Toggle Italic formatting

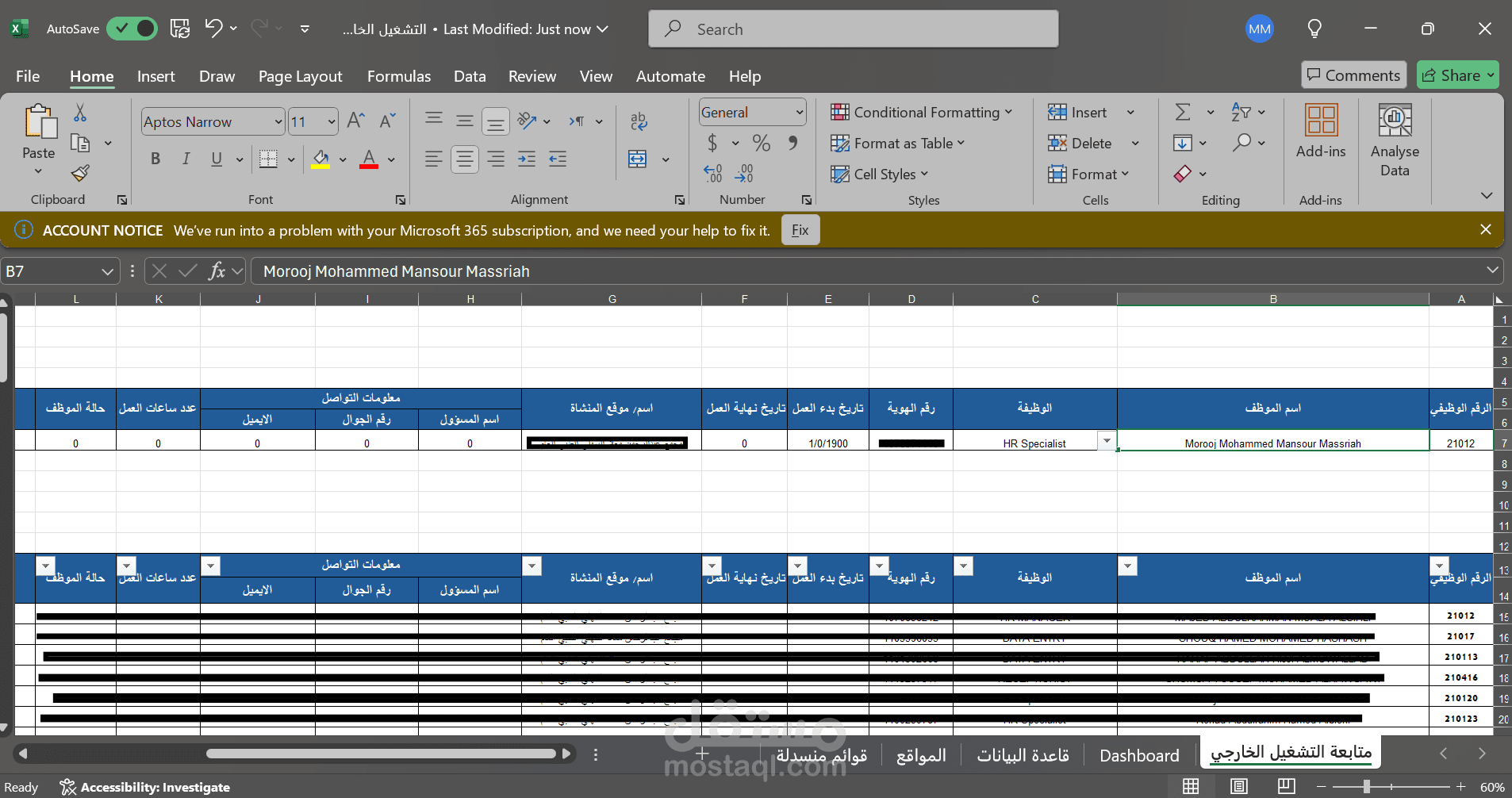coord(186,159)
